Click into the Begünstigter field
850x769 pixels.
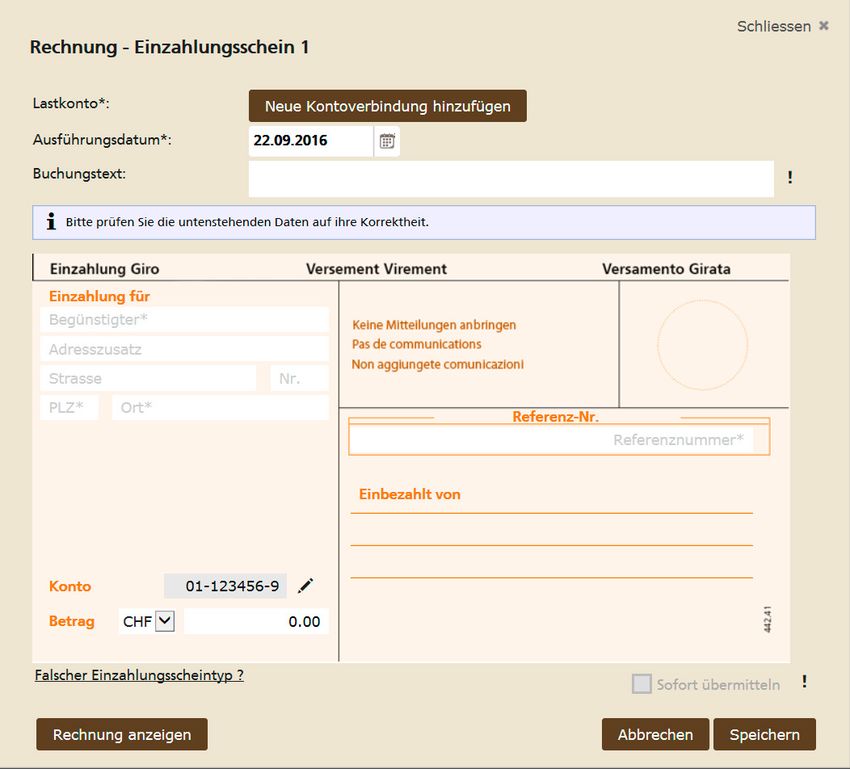pos(185,320)
